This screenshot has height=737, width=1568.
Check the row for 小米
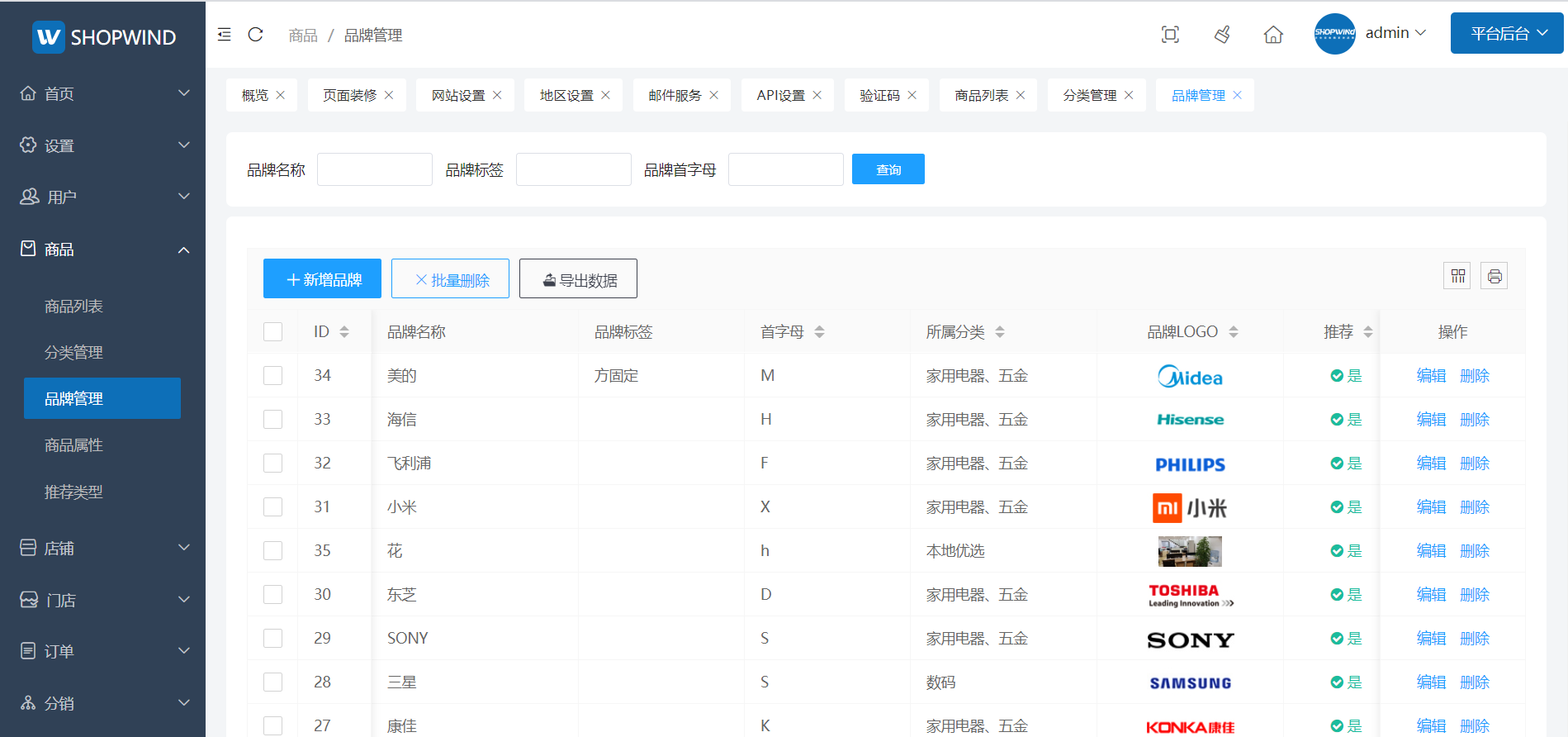[x=272, y=506]
